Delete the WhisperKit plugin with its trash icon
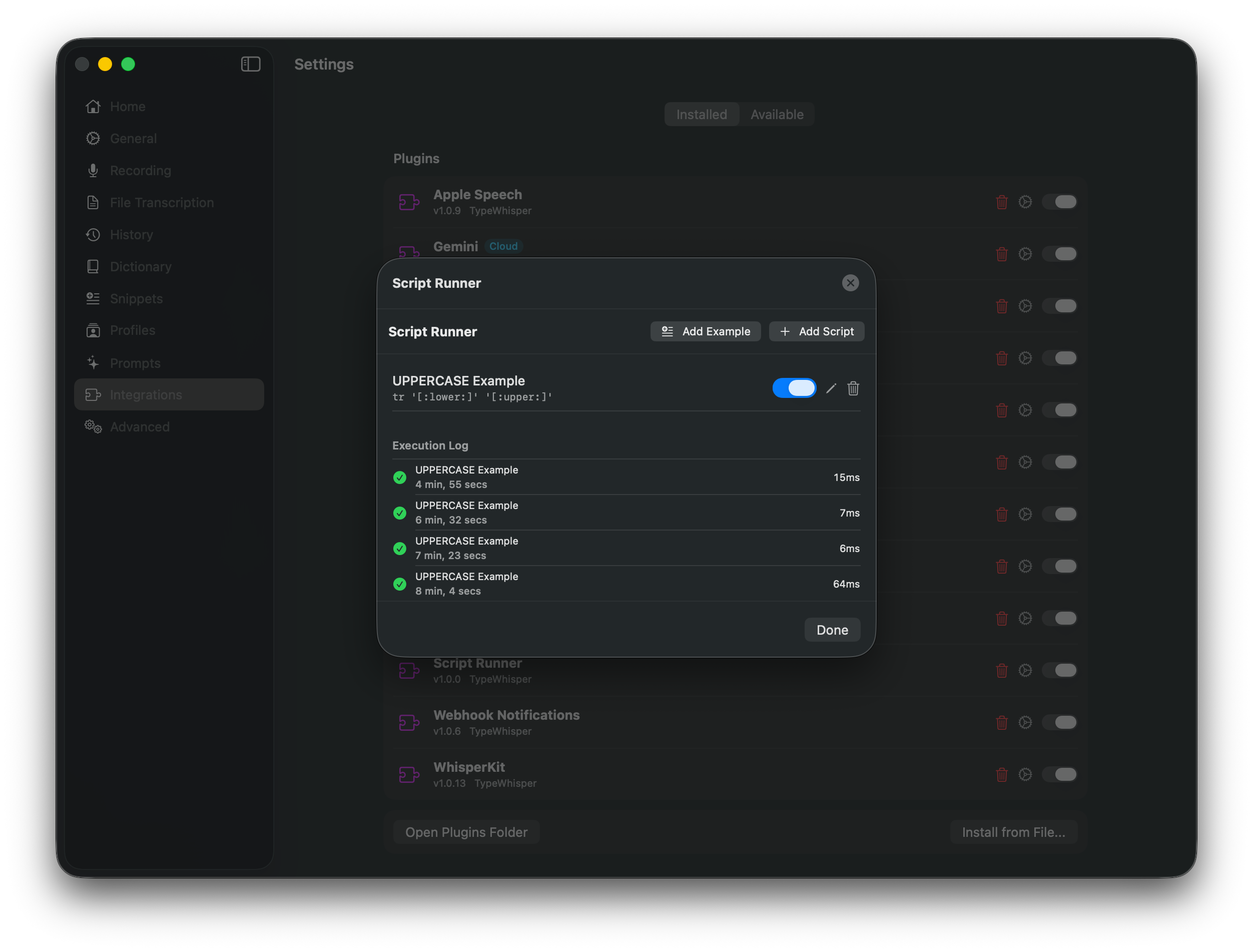The width and height of the screenshot is (1253, 952). 1001,775
